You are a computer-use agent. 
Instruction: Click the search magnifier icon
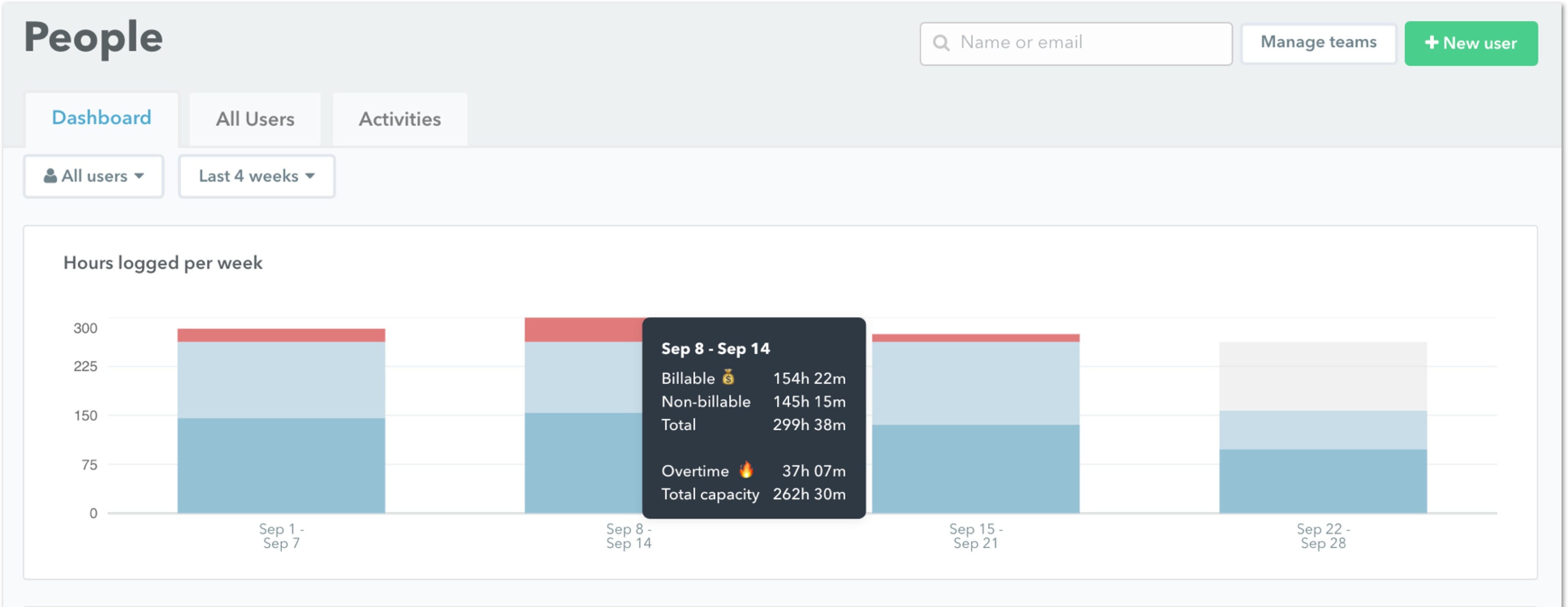(x=941, y=43)
